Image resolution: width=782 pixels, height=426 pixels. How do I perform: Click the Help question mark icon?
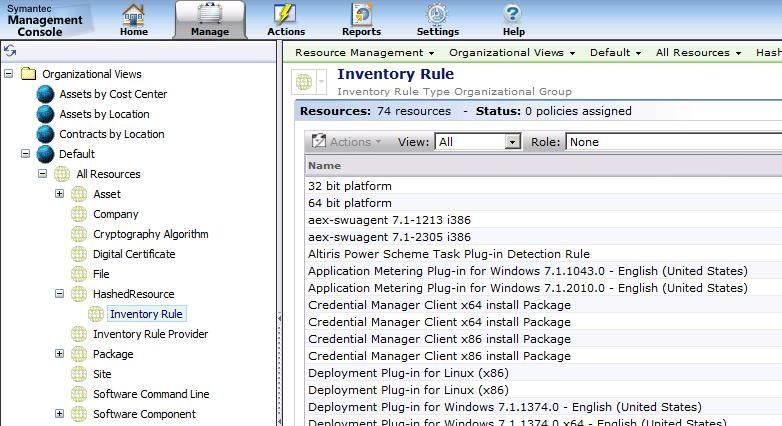pos(513,16)
